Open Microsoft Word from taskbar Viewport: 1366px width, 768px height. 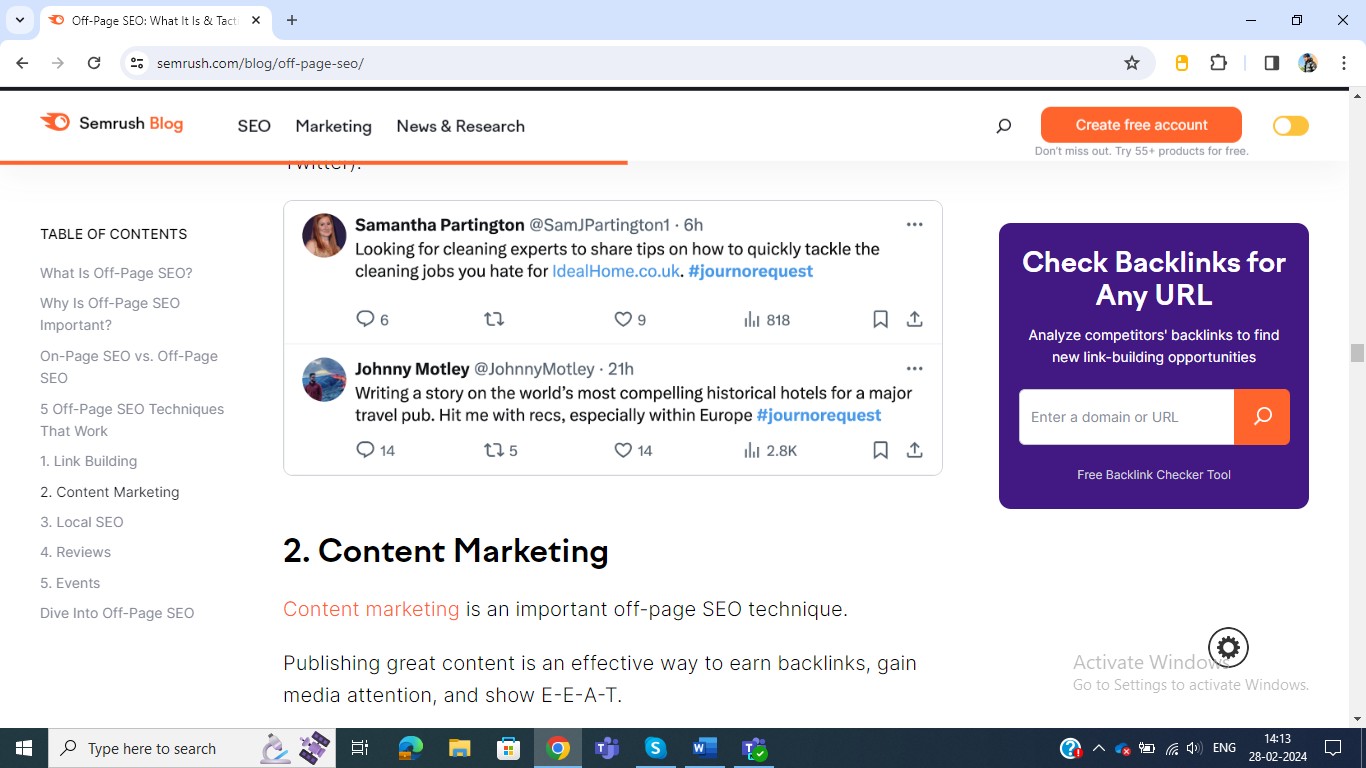pyautogui.click(x=705, y=748)
